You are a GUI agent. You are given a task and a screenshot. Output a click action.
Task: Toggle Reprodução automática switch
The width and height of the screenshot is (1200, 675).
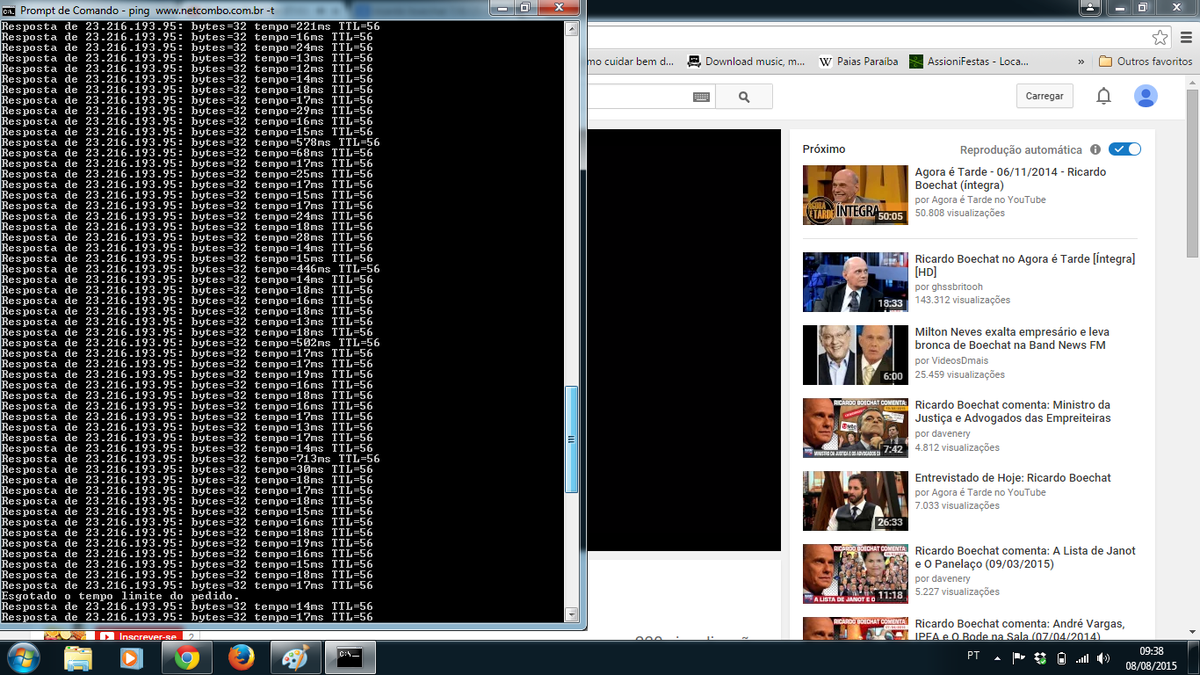1125,149
